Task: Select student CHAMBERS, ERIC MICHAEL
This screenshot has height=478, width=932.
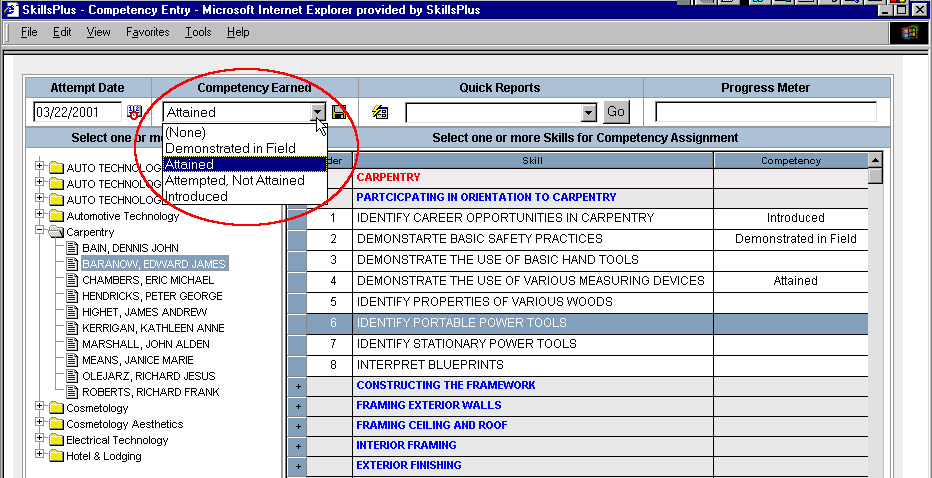Action: 148,280
